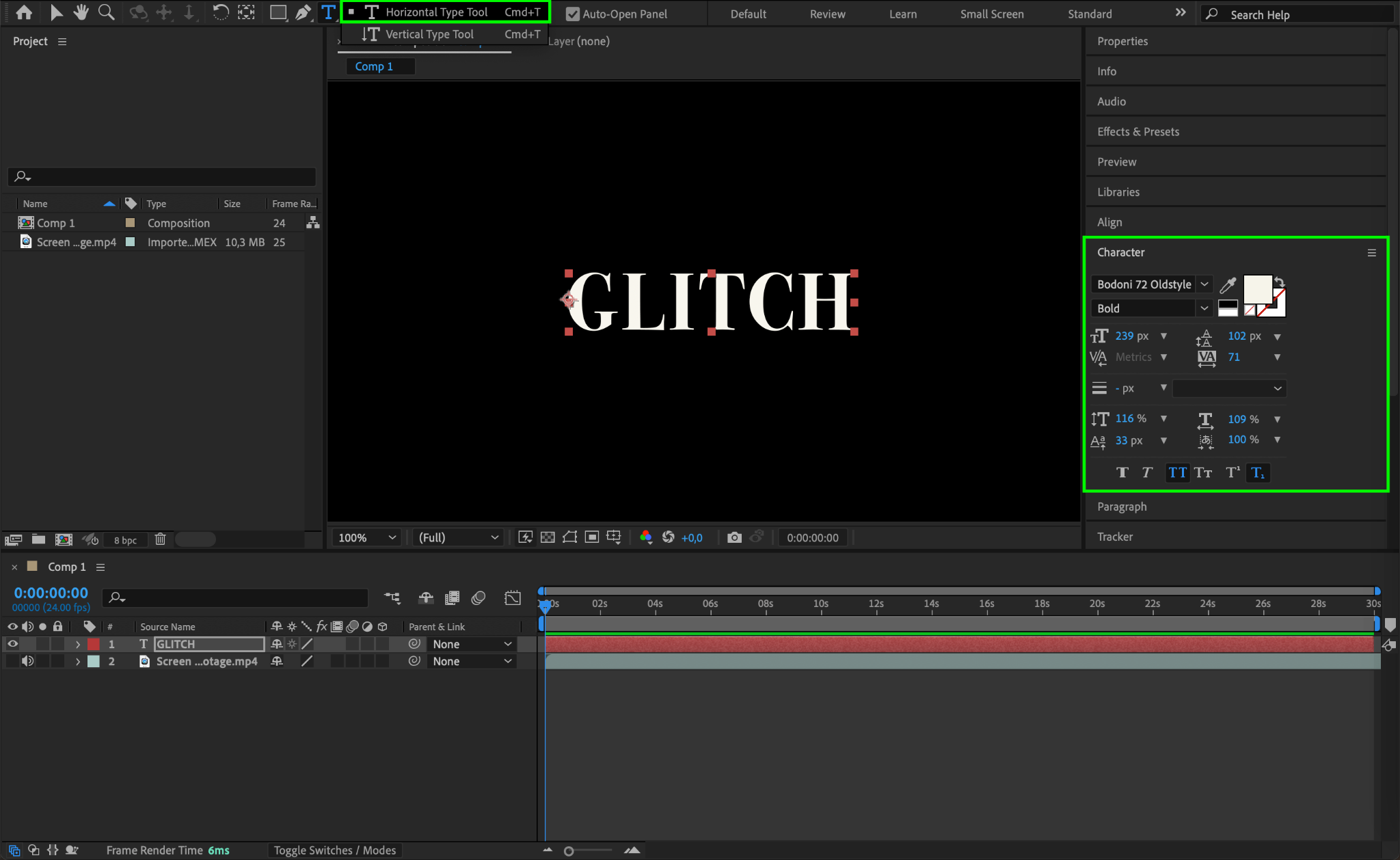Open the 100% magnification dropdown
The height and width of the screenshot is (860, 1400).
[x=366, y=537]
